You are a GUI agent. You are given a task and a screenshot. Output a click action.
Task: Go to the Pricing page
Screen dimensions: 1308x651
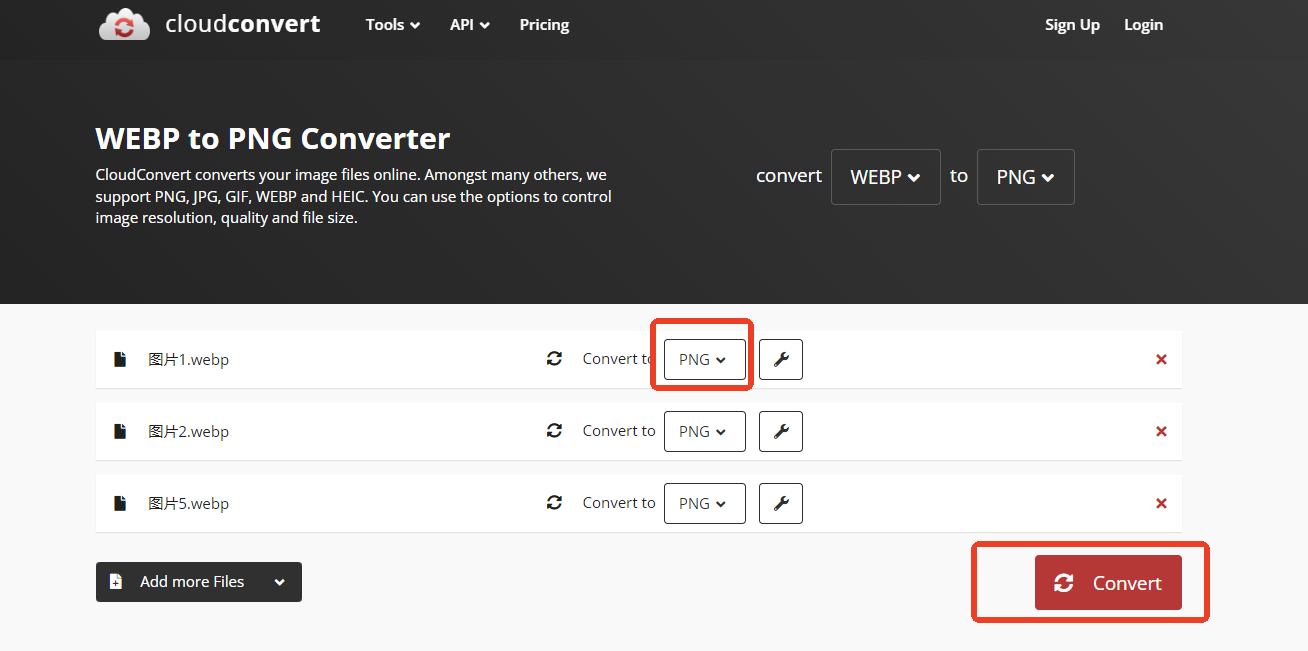[544, 25]
